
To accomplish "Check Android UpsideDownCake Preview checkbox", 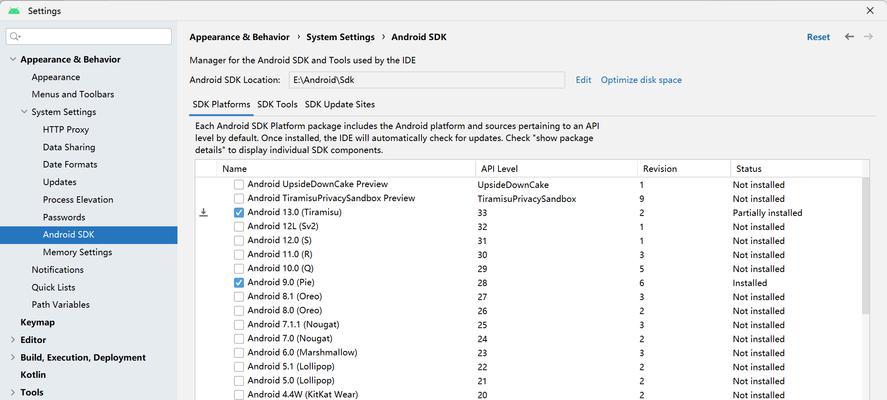I will click(x=239, y=184).
